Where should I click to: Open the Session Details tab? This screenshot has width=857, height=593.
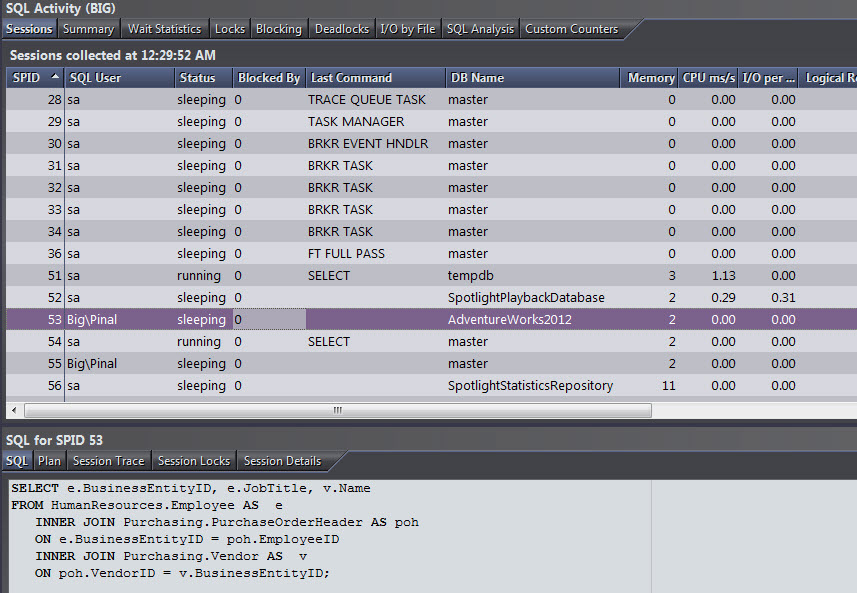283,461
